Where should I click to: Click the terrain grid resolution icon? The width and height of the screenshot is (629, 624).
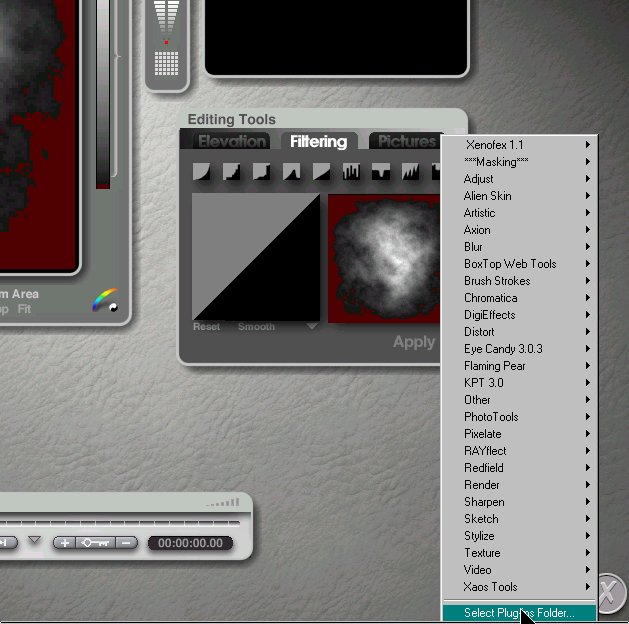(167, 62)
